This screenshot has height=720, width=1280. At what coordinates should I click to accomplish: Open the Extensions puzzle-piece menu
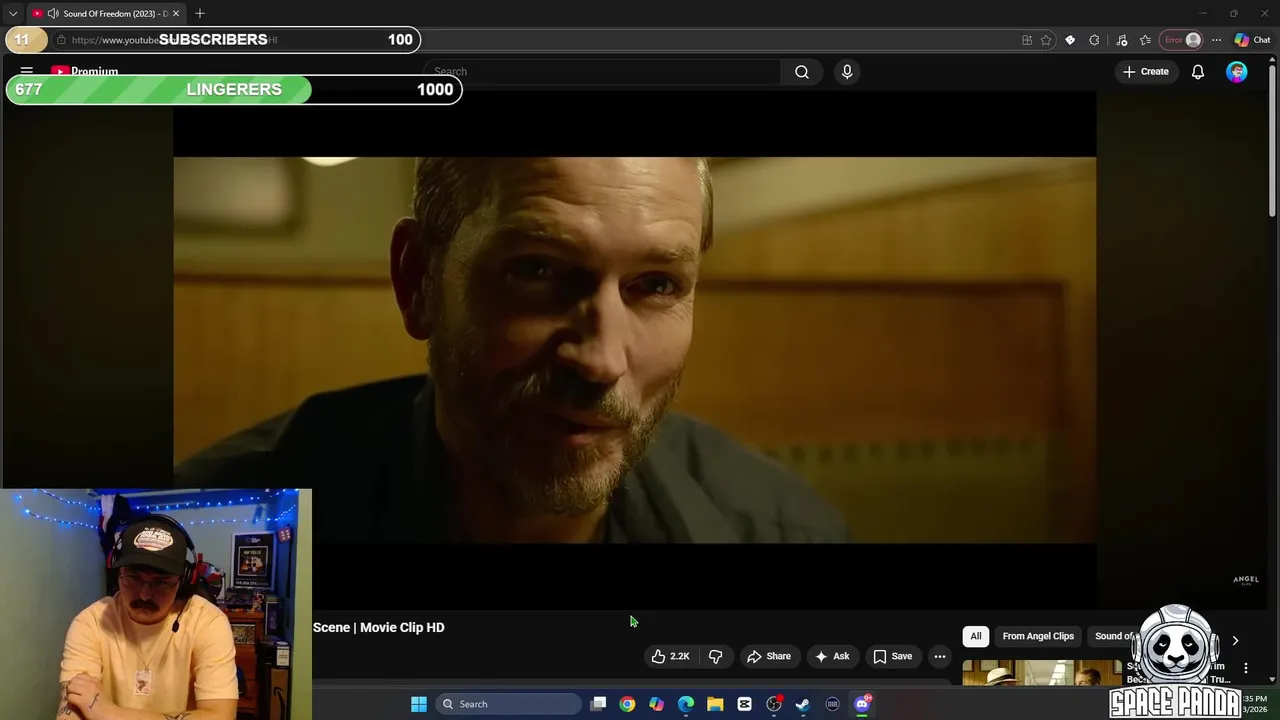pyautogui.click(x=1094, y=40)
